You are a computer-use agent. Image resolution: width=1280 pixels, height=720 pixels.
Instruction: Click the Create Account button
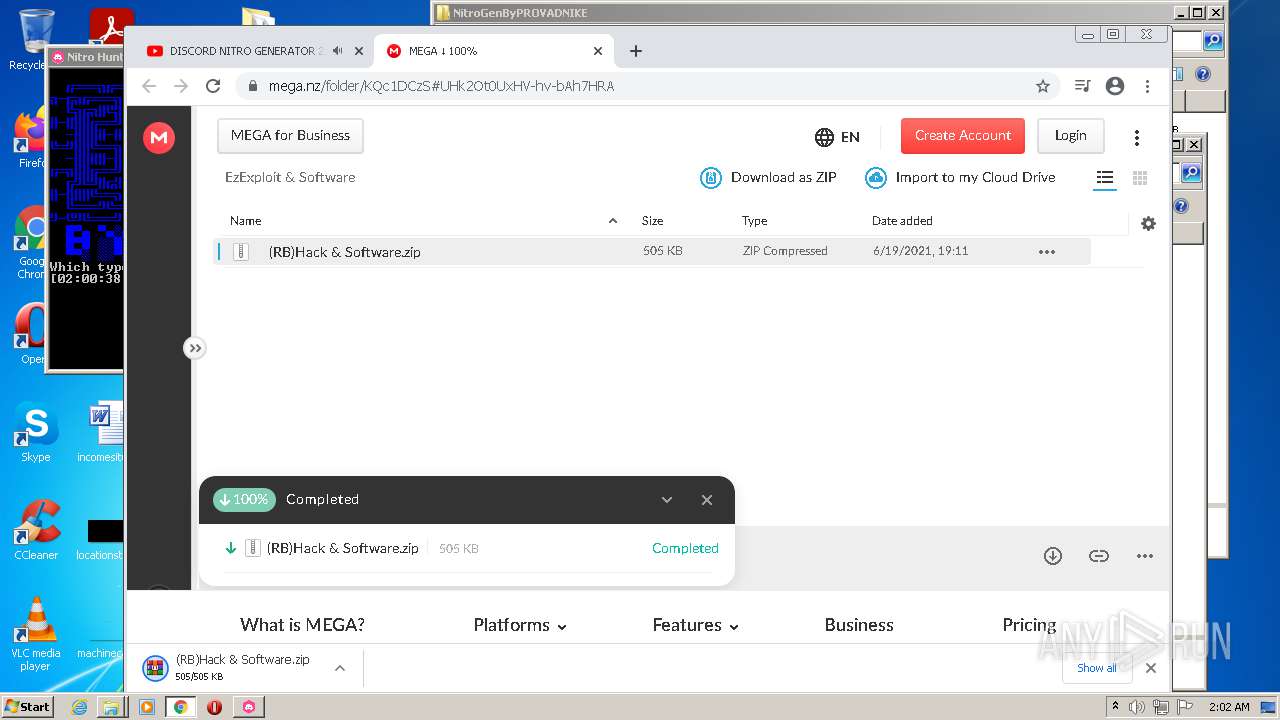pos(963,136)
